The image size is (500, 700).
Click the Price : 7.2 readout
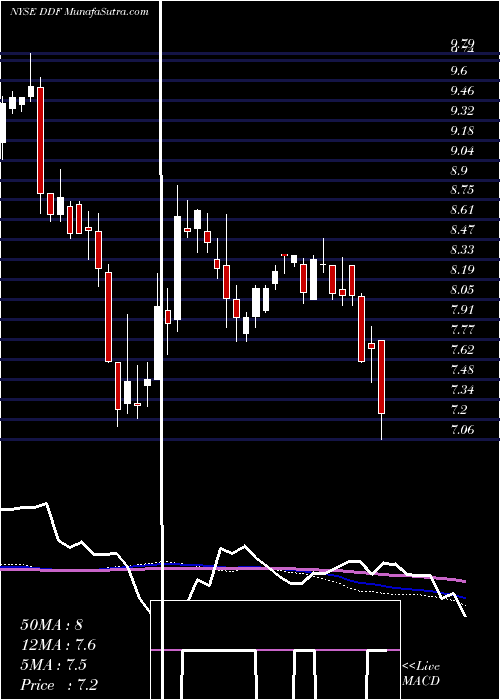click(x=59, y=685)
